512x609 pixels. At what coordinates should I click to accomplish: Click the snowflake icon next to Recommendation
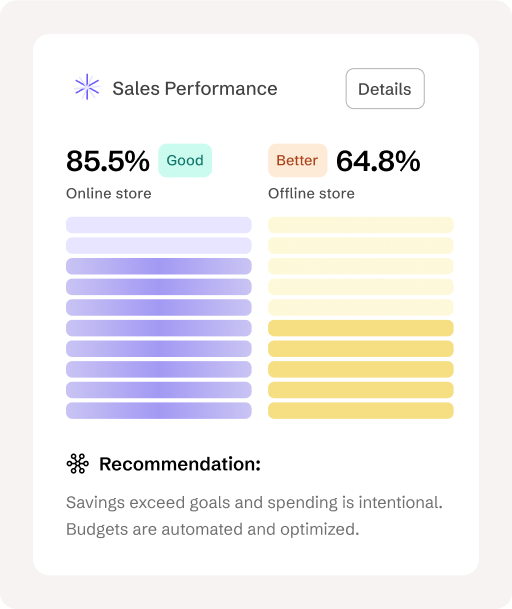click(x=78, y=464)
